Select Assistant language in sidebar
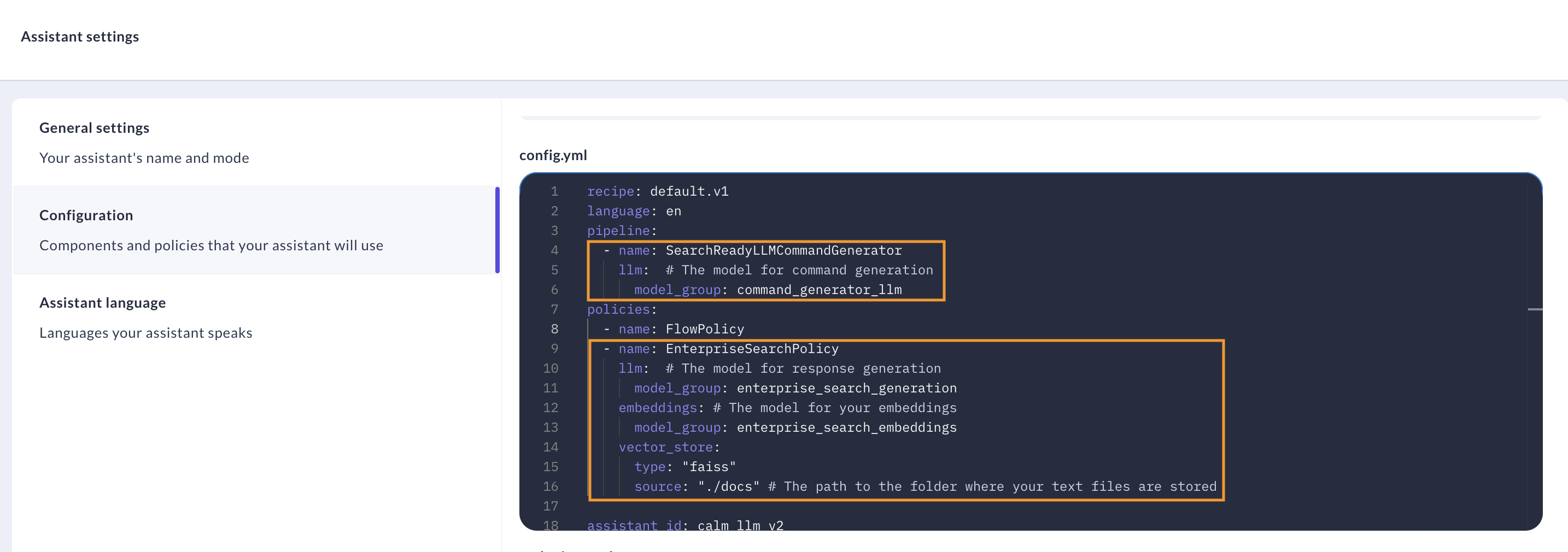 click(102, 302)
